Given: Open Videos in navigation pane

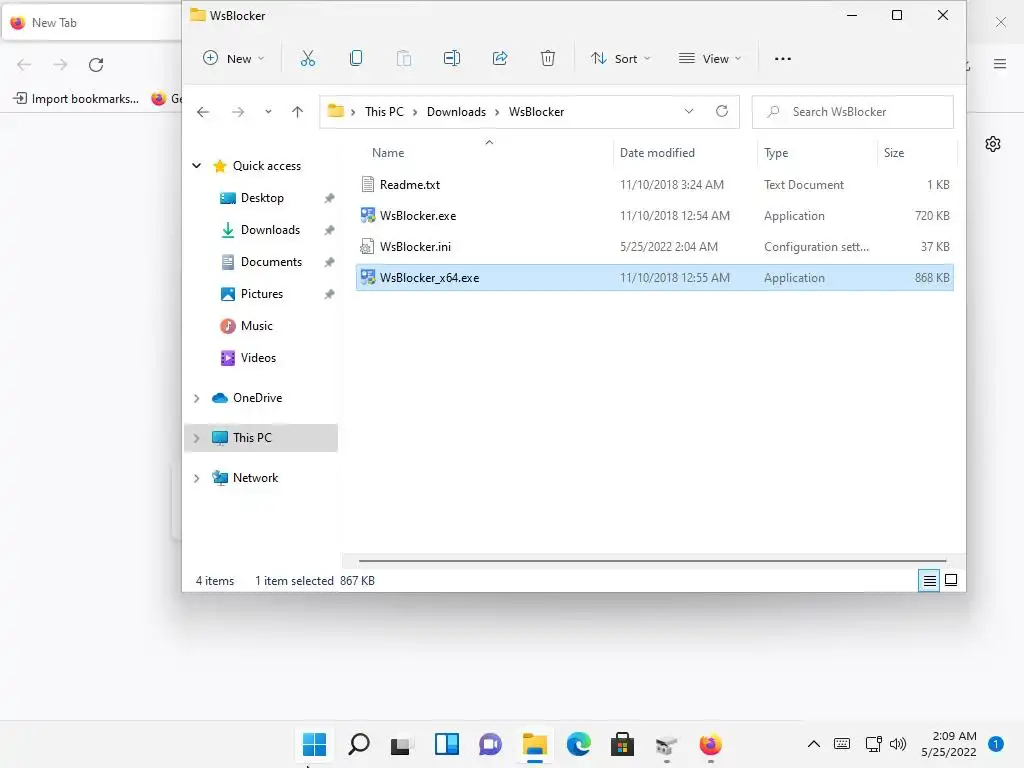Looking at the screenshot, I should 258,358.
